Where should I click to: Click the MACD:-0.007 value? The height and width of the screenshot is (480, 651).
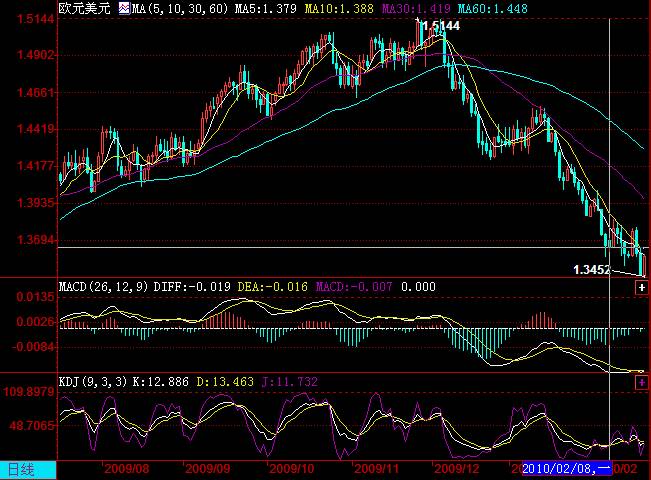pos(354,287)
